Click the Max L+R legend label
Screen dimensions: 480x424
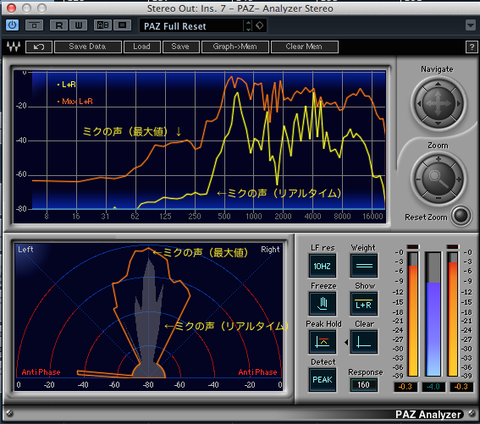75,101
